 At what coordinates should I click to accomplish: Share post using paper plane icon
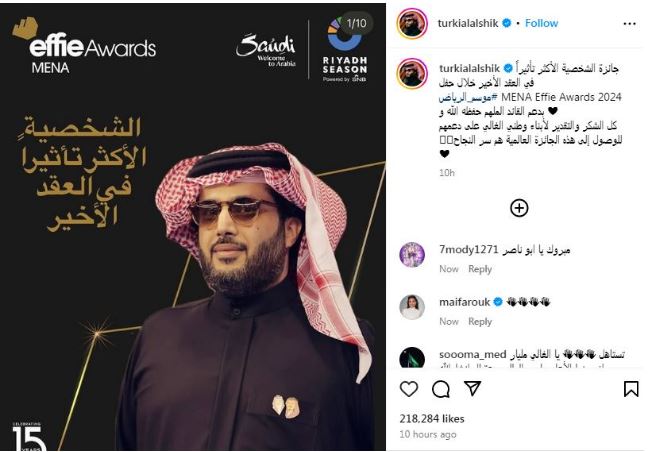[x=472, y=388]
